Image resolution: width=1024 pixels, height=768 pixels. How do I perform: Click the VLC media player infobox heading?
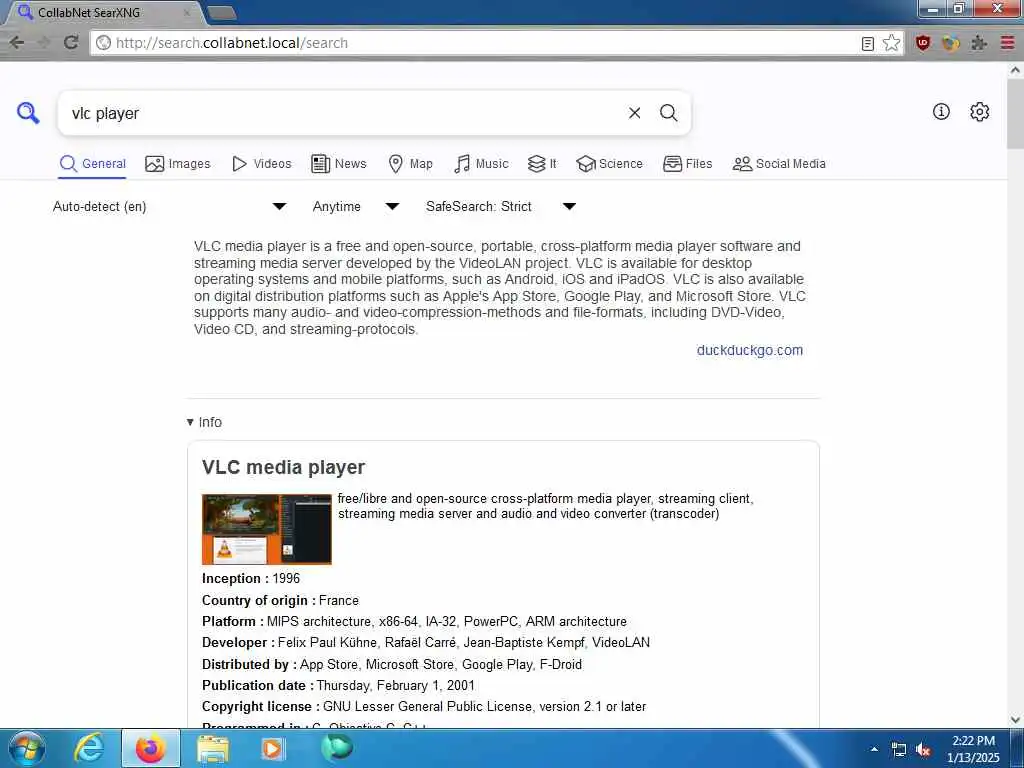[x=283, y=468]
